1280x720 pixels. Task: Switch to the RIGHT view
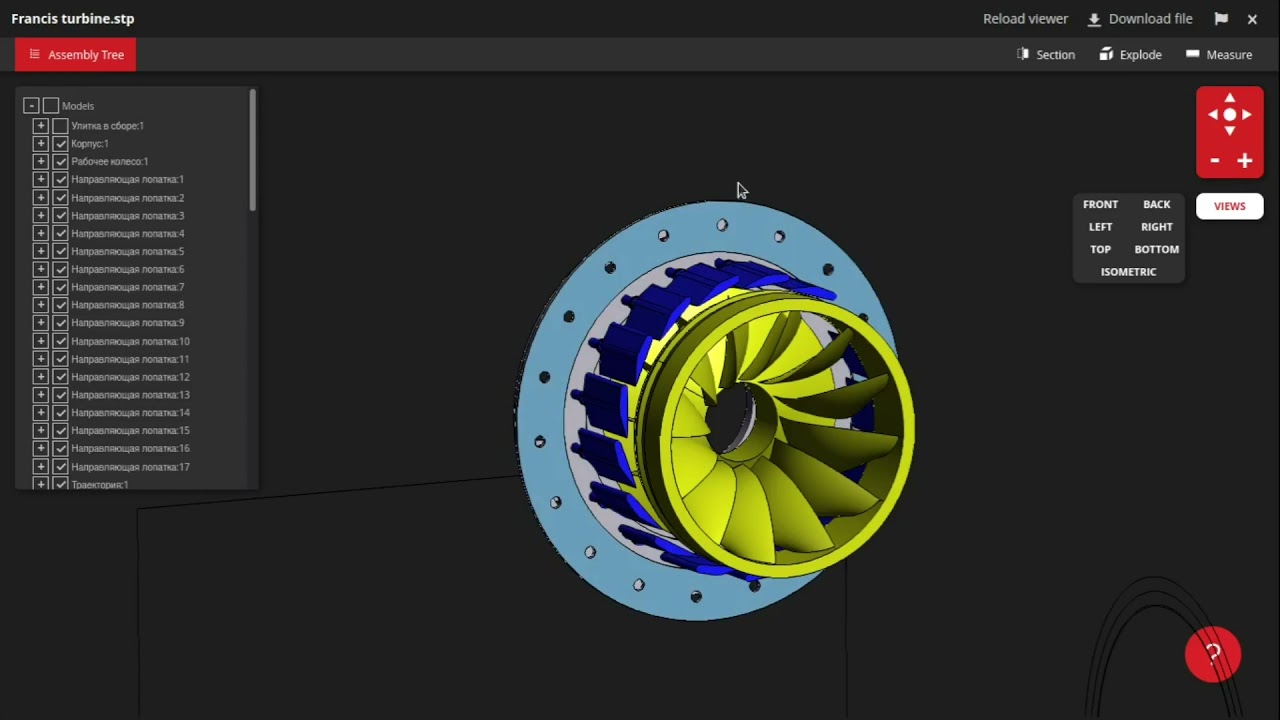pos(1156,227)
